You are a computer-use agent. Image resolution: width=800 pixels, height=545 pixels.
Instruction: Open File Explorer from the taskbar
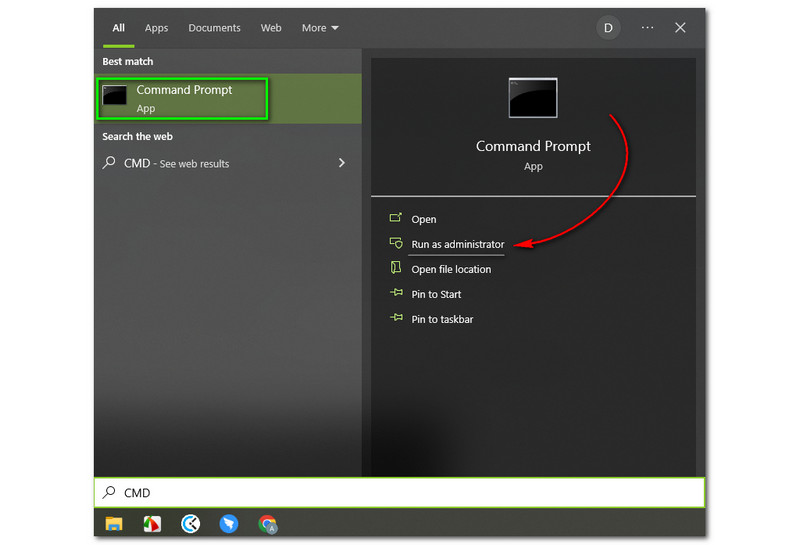pyautogui.click(x=114, y=524)
